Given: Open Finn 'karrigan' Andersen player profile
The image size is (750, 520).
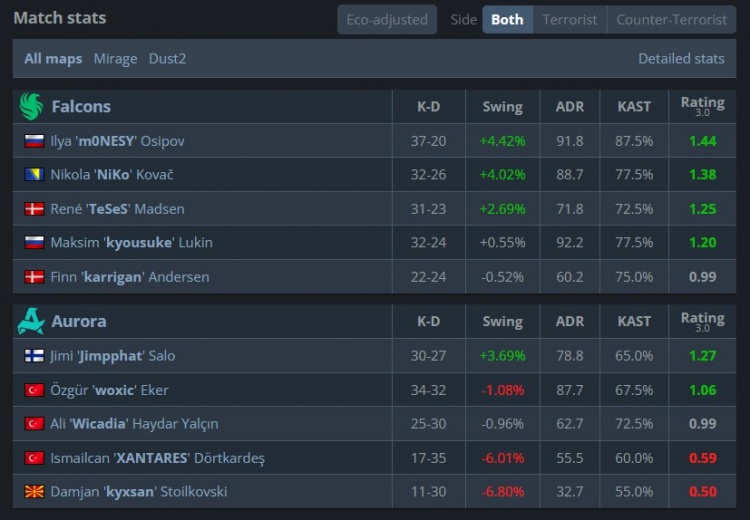Looking at the screenshot, I should [130, 277].
